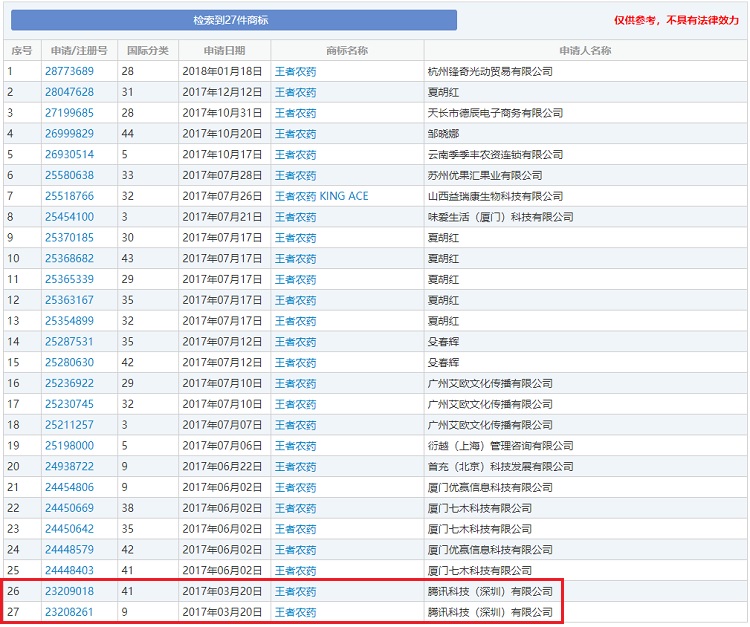The image size is (750, 627).
Task: Open registration number 24938722
Action: (69, 466)
